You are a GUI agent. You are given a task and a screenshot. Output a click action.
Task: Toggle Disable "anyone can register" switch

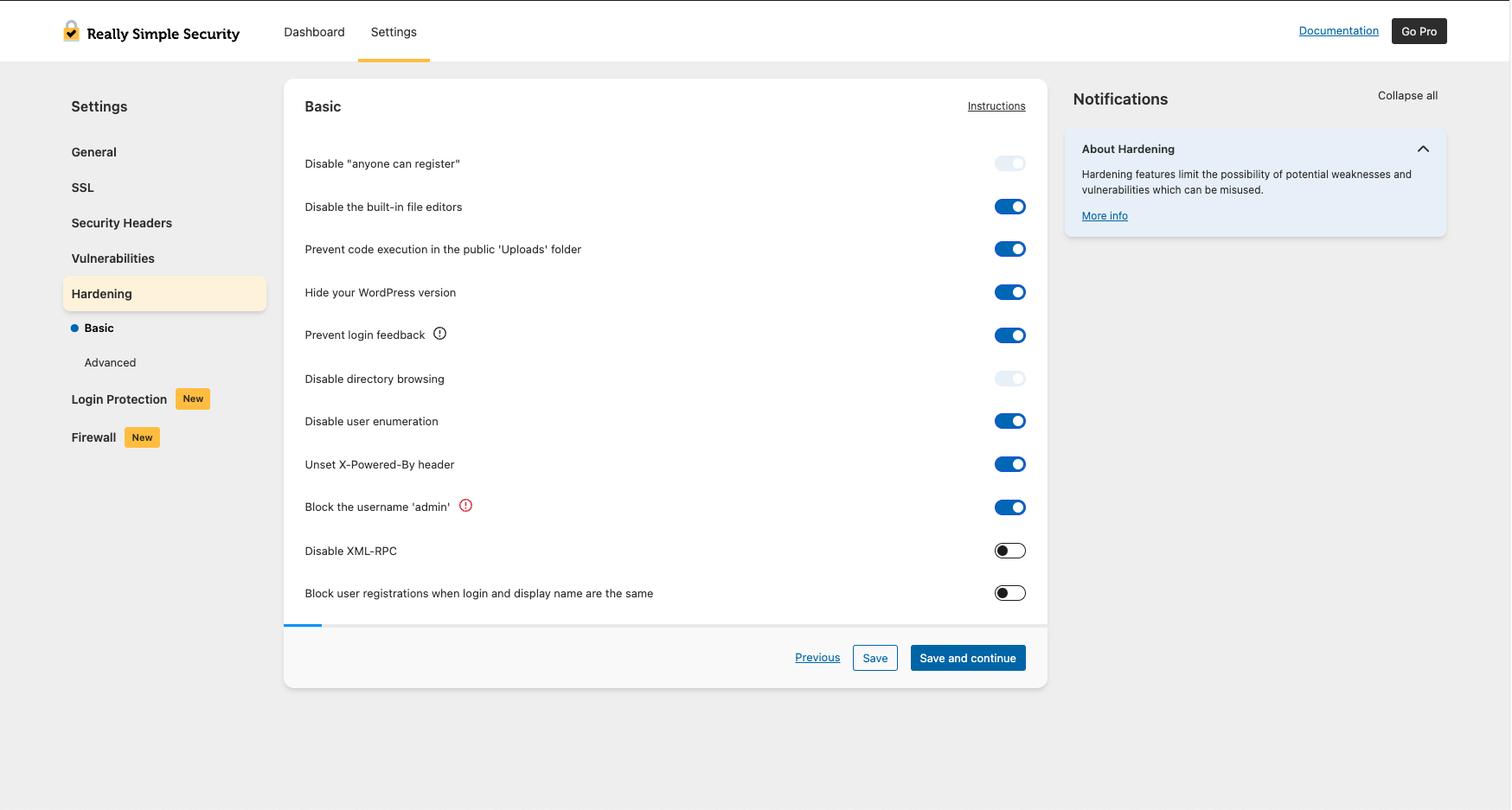tap(1009, 163)
